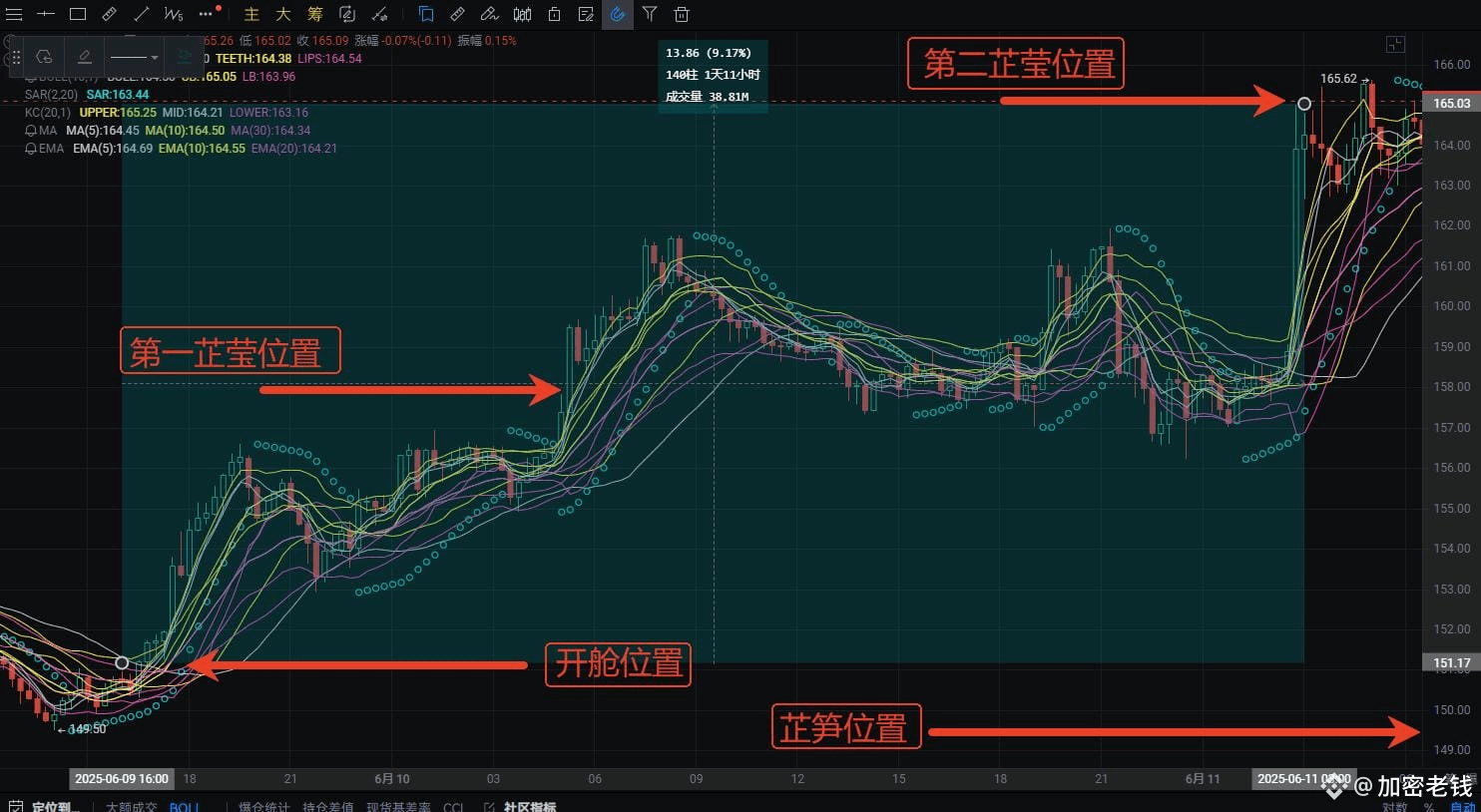Select the horizontal line drawing tool
1481x812 pixels.
tap(46, 14)
